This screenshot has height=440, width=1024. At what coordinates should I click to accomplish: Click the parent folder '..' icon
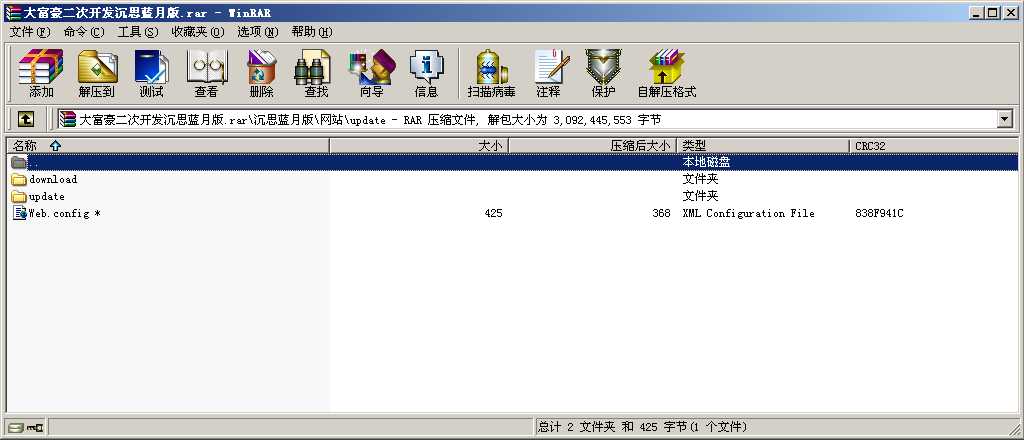coord(19,162)
